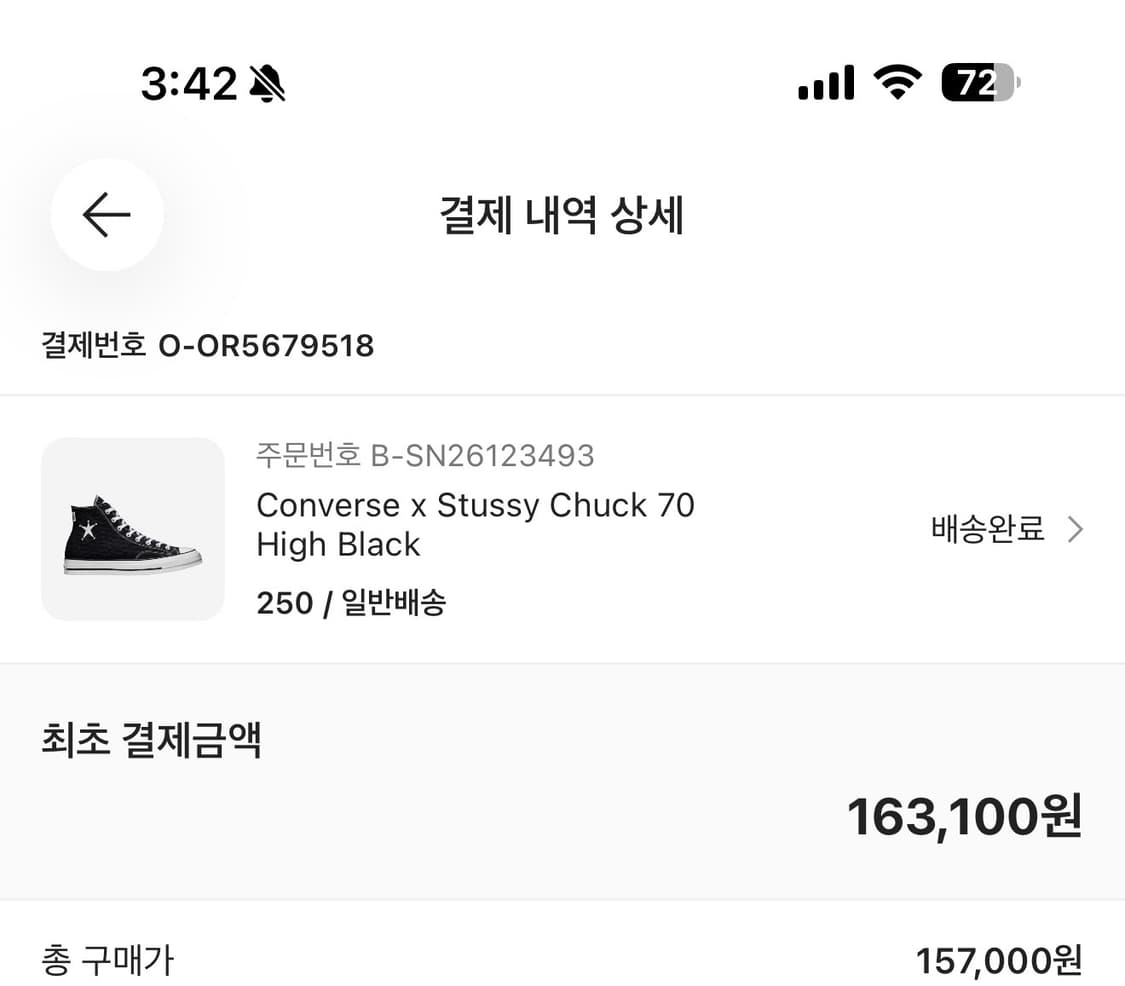
Task: Tap the size label 250 / 일반배송
Action: click(352, 603)
